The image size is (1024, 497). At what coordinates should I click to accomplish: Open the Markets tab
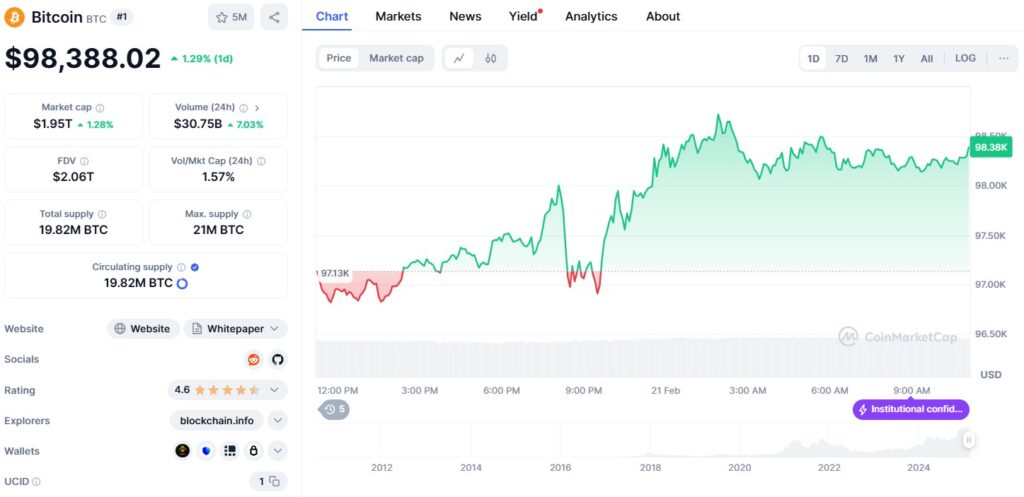click(398, 16)
